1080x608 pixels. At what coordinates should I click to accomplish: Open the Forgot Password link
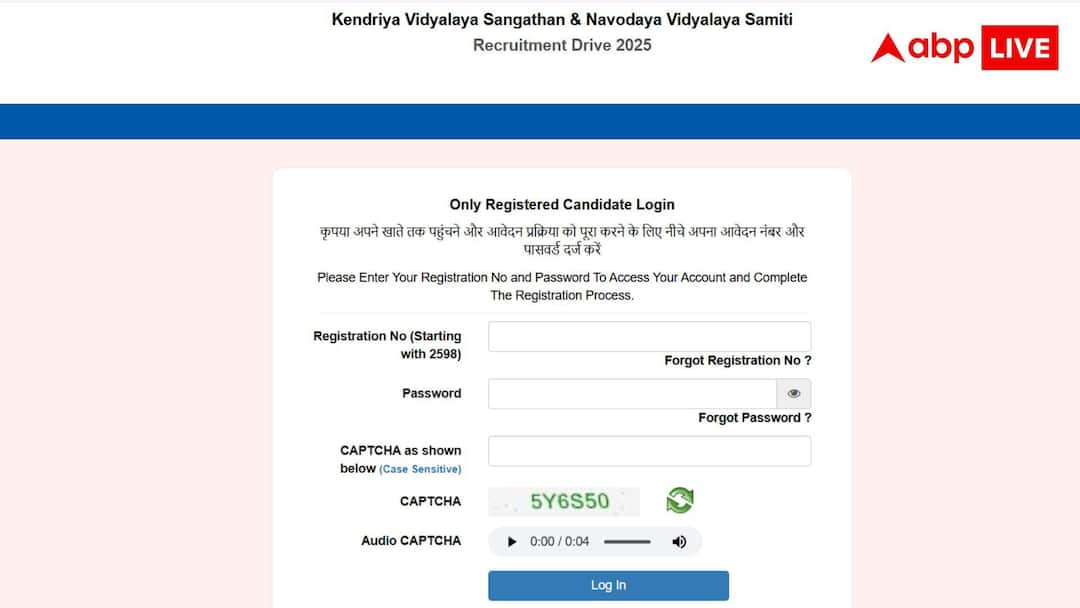pos(755,418)
